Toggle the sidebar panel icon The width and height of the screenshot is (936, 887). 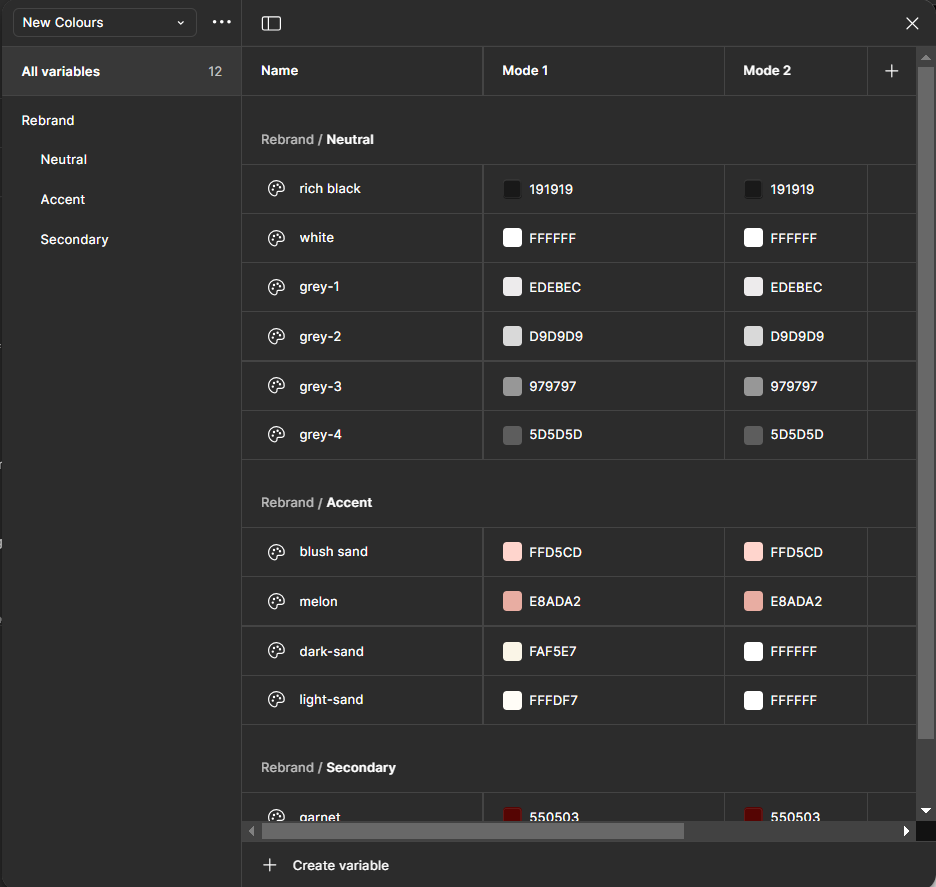[x=271, y=23]
